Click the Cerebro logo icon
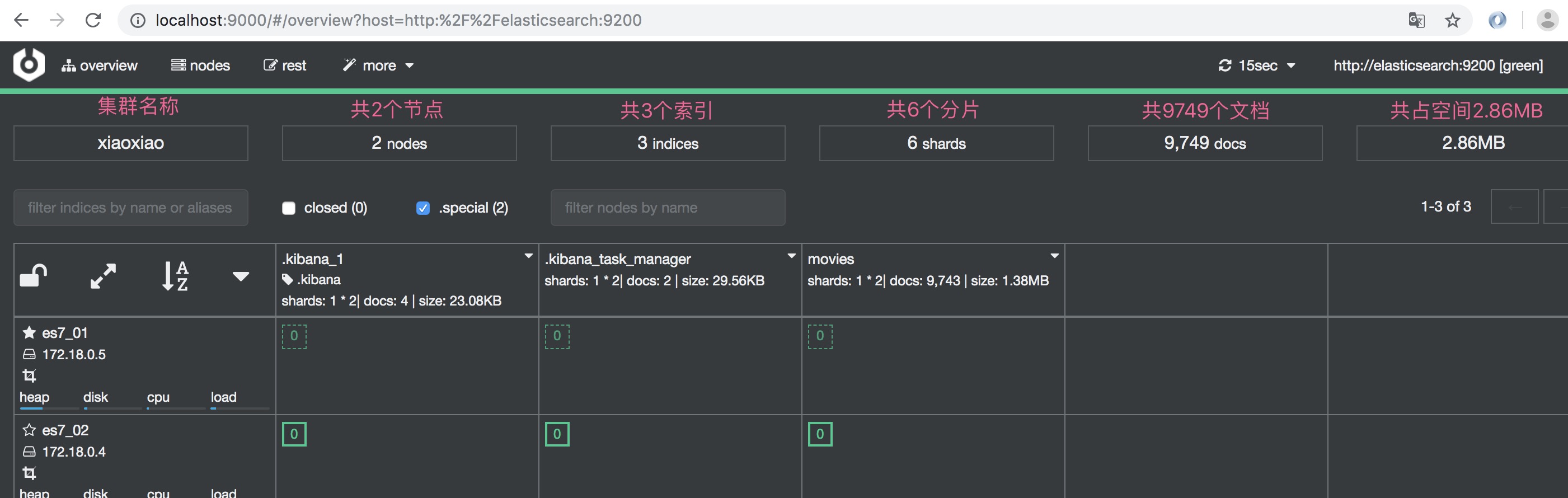The image size is (1568, 498). (29, 64)
